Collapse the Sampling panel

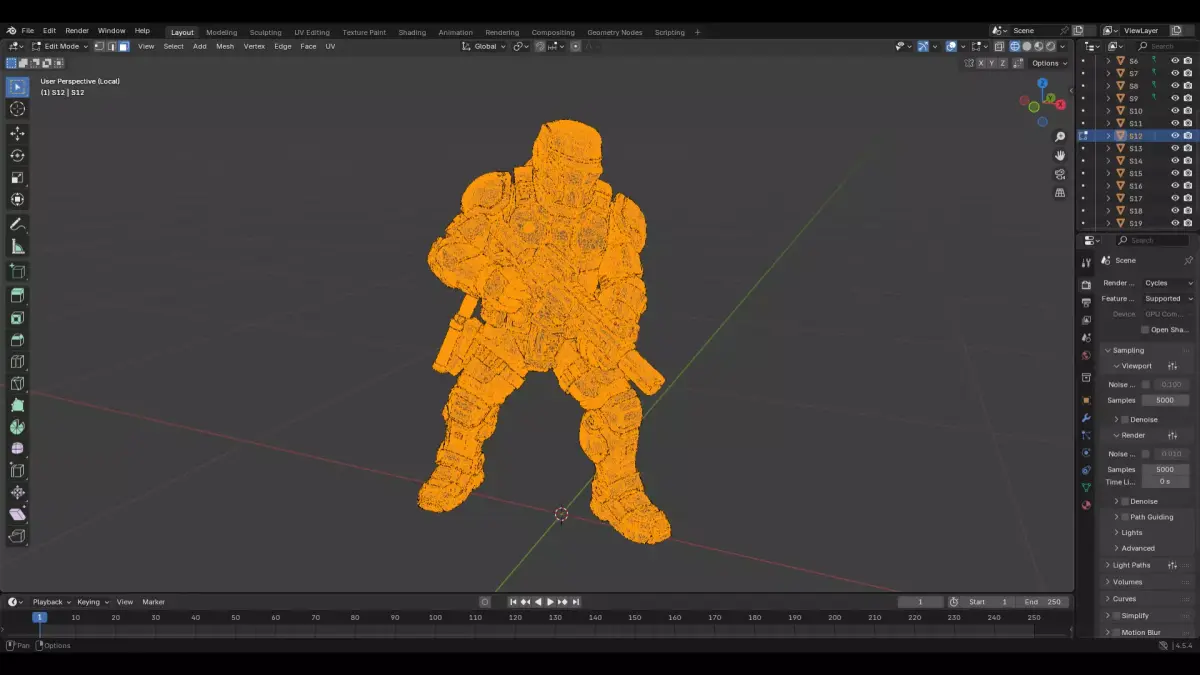click(x=1128, y=350)
